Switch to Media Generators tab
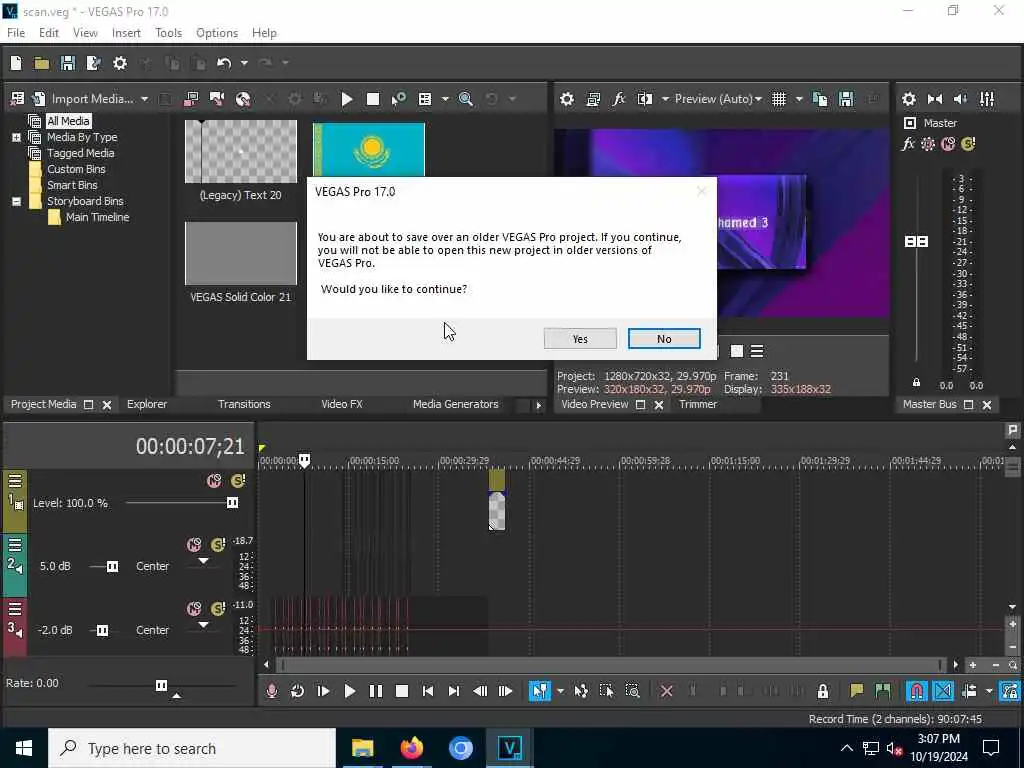 (455, 404)
